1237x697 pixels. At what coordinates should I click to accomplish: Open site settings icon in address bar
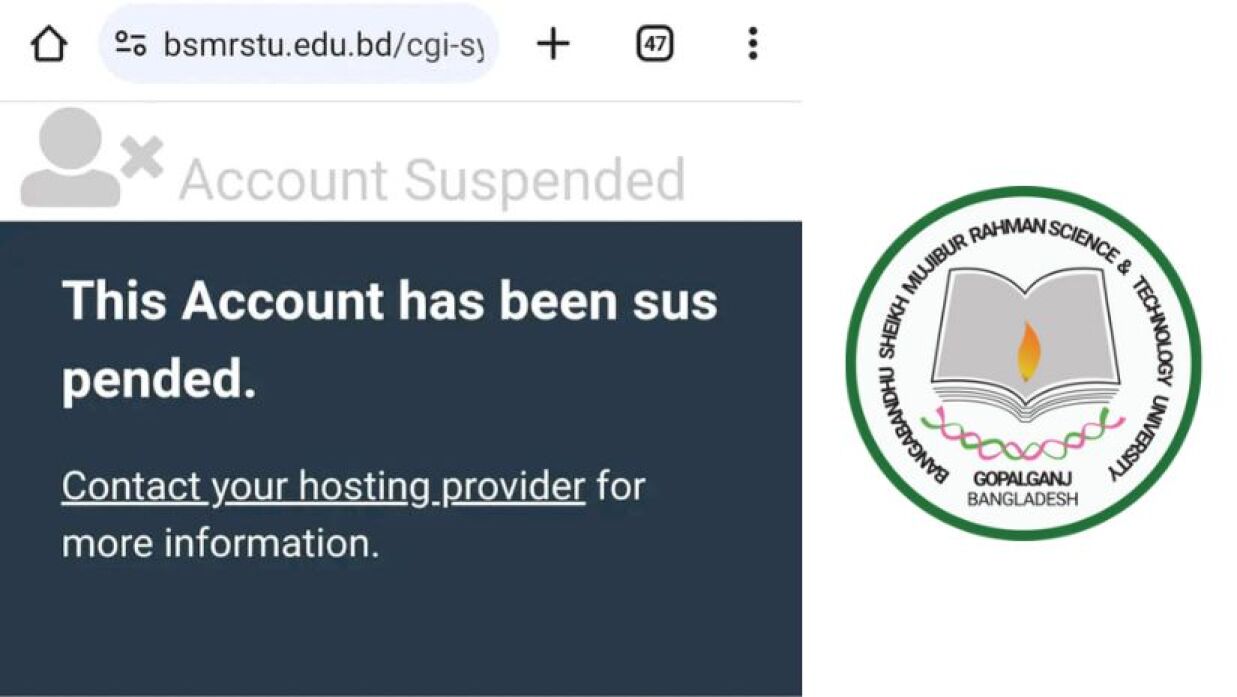(131, 44)
